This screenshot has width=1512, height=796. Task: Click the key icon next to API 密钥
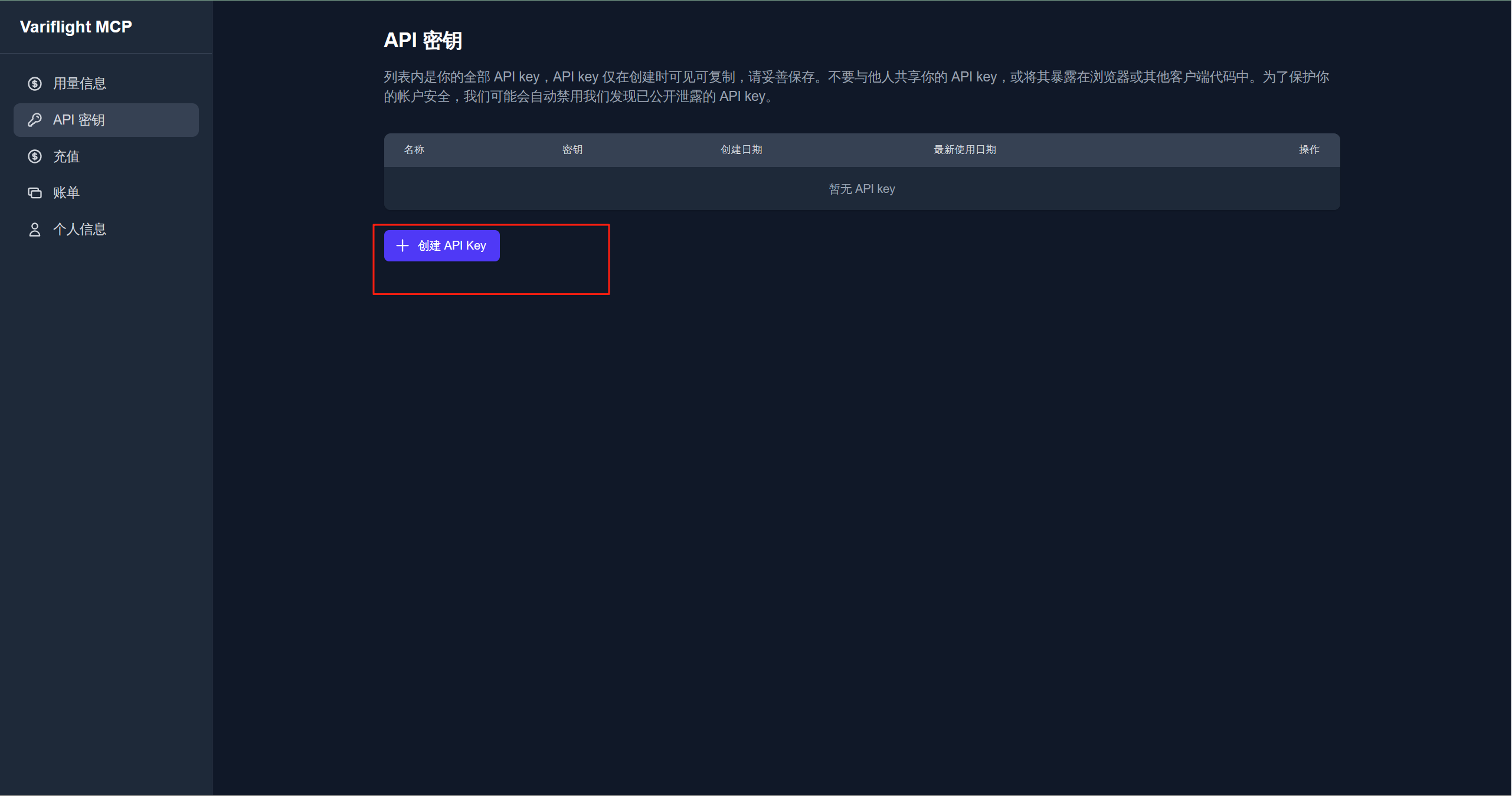tap(35, 120)
